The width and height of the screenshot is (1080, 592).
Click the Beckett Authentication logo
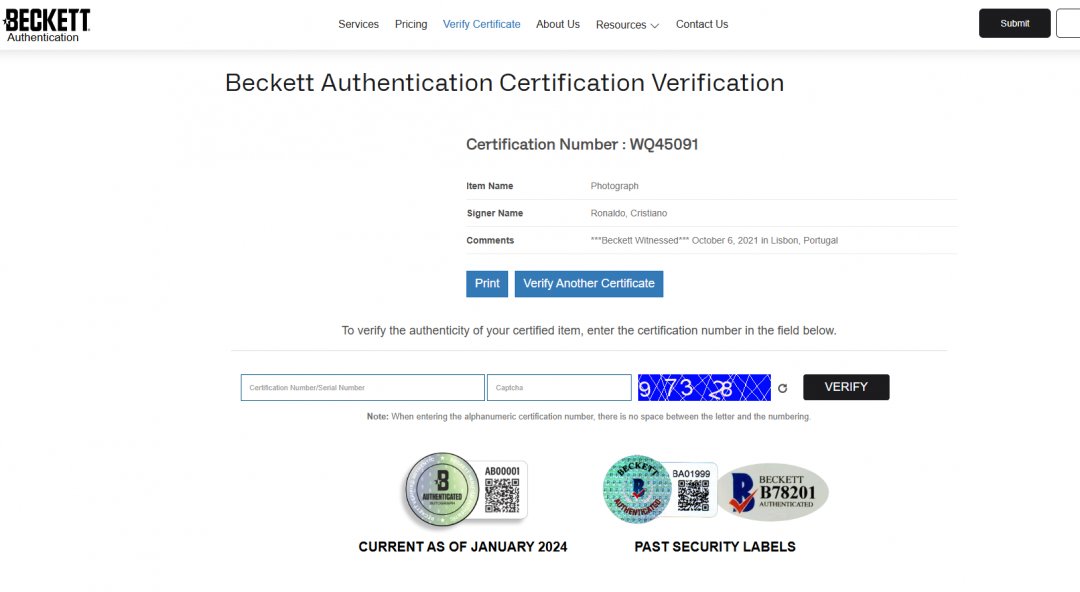point(47,25)
